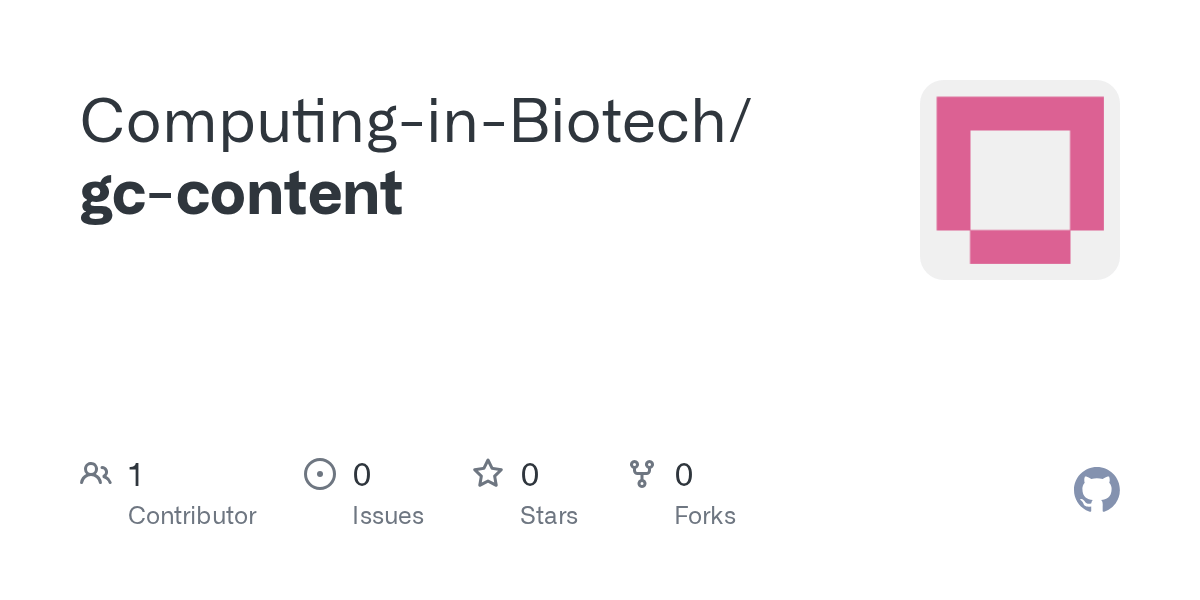The image size is (1200, 600).
Task: Click the gray inner square of the avatar
Action: tap(1020, 180)
